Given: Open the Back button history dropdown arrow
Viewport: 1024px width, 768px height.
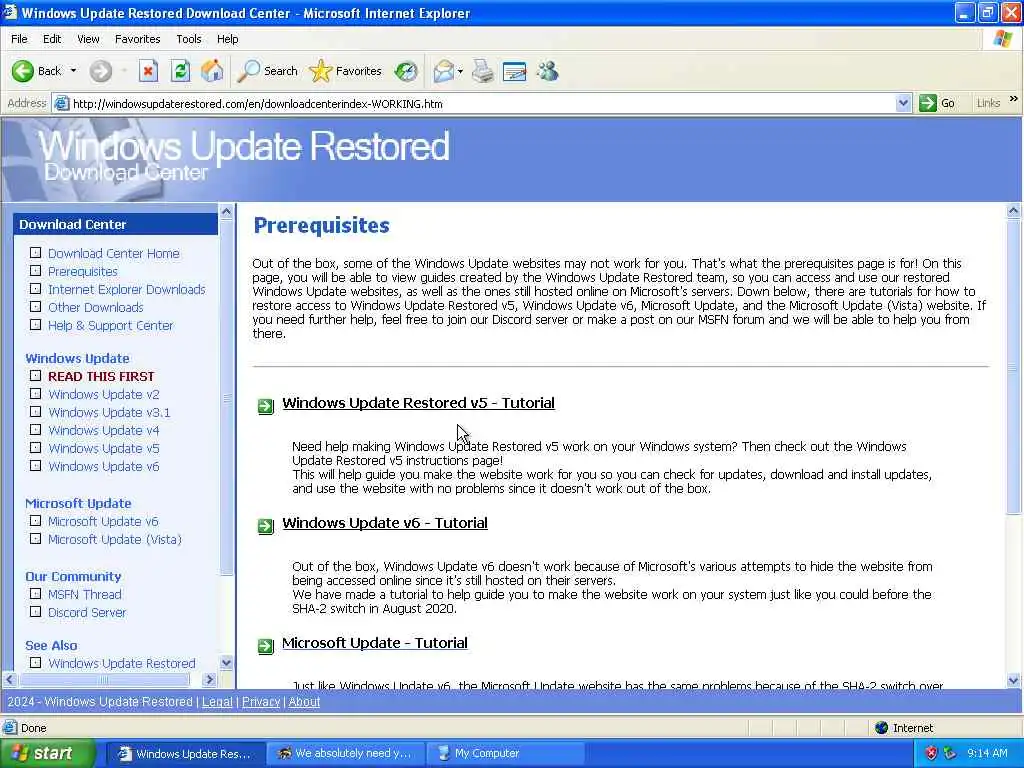Looking at the screenshot, I should [x=73, y=71].
